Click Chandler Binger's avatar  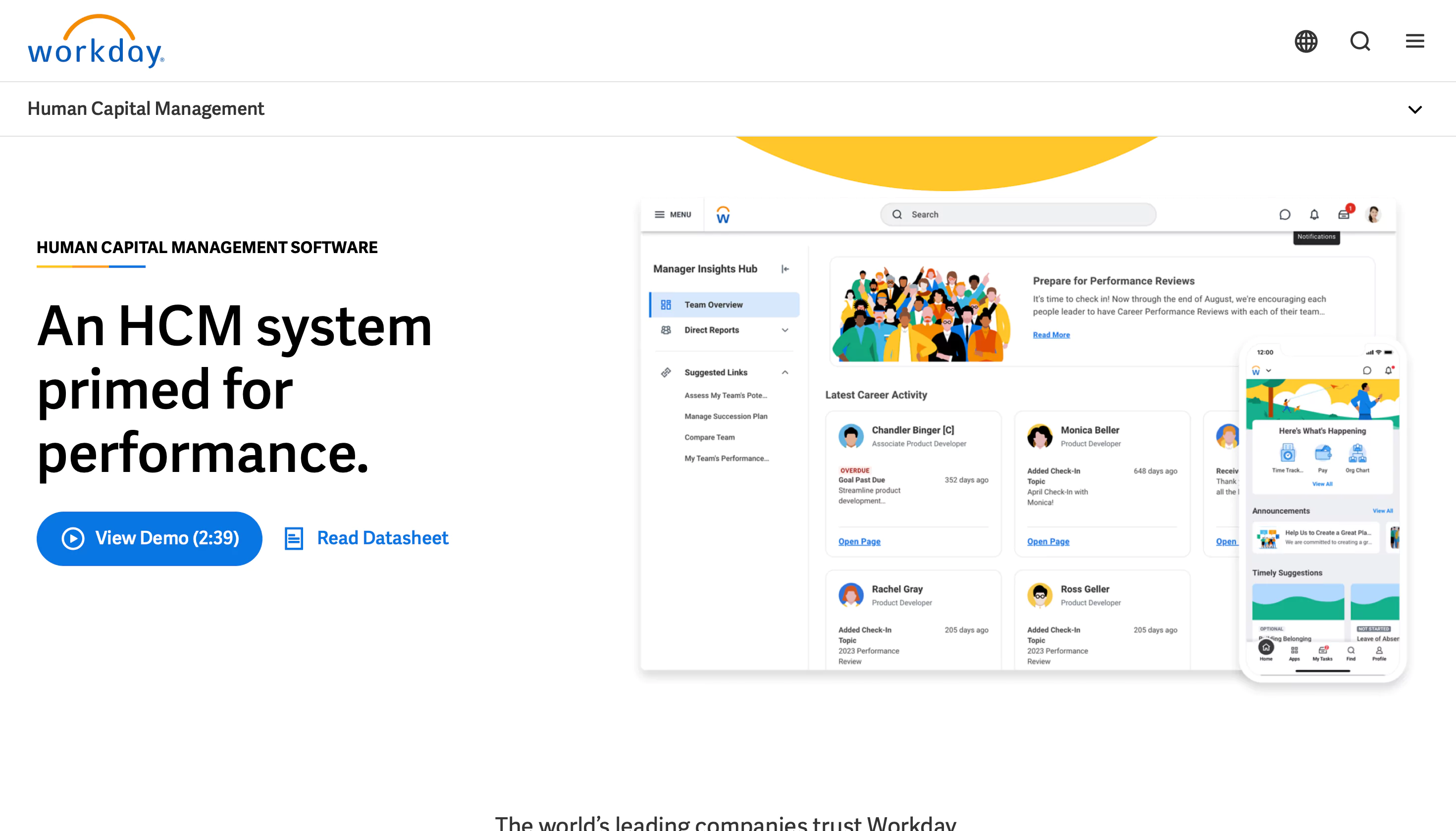click(x=850, y=436)
